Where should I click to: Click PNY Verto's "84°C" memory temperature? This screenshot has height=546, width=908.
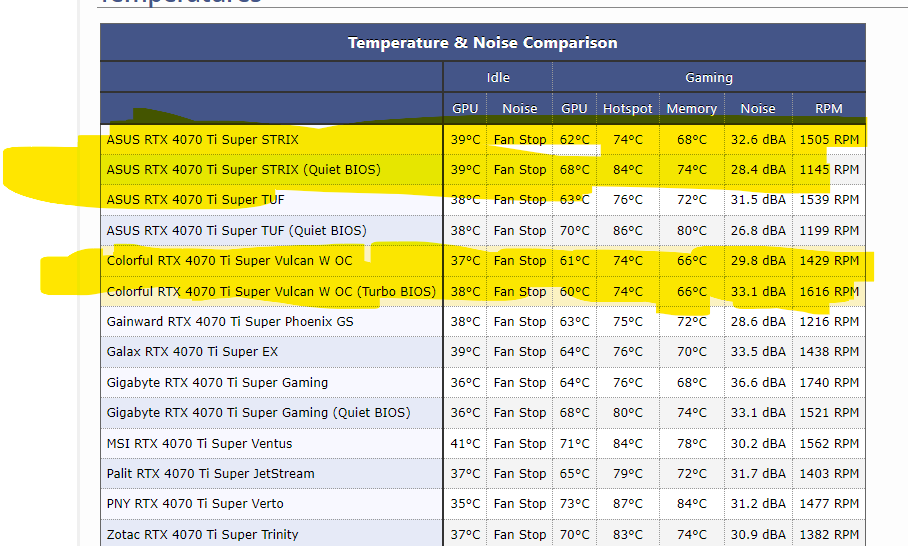pyautogui.click(x=692, y=504)
